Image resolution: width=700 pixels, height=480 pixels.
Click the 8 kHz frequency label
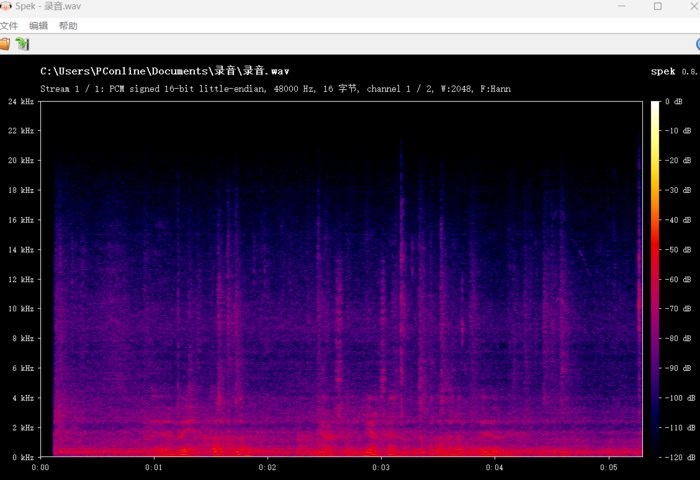pyautogui.click(x=23, y=338)
